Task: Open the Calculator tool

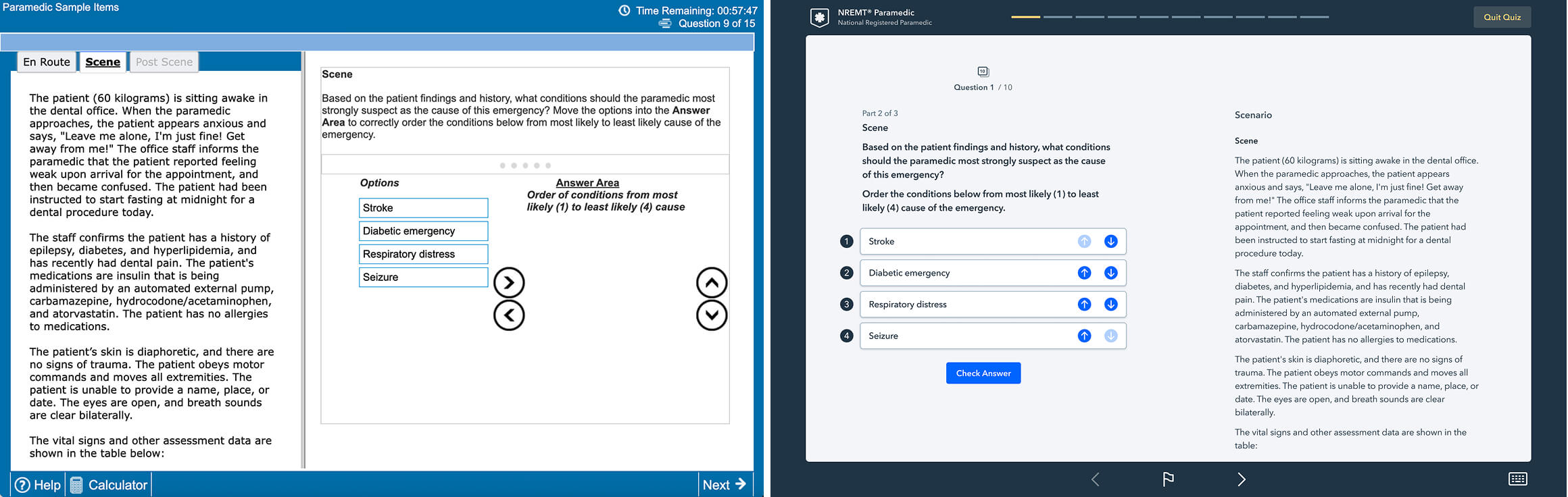Action: pyautogui.click(x=109, y=485)
